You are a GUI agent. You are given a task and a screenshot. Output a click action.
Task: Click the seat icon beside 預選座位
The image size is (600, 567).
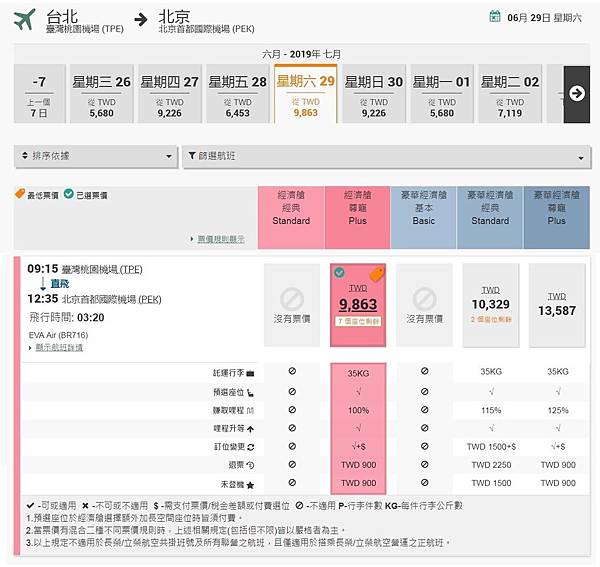[250, 393]
